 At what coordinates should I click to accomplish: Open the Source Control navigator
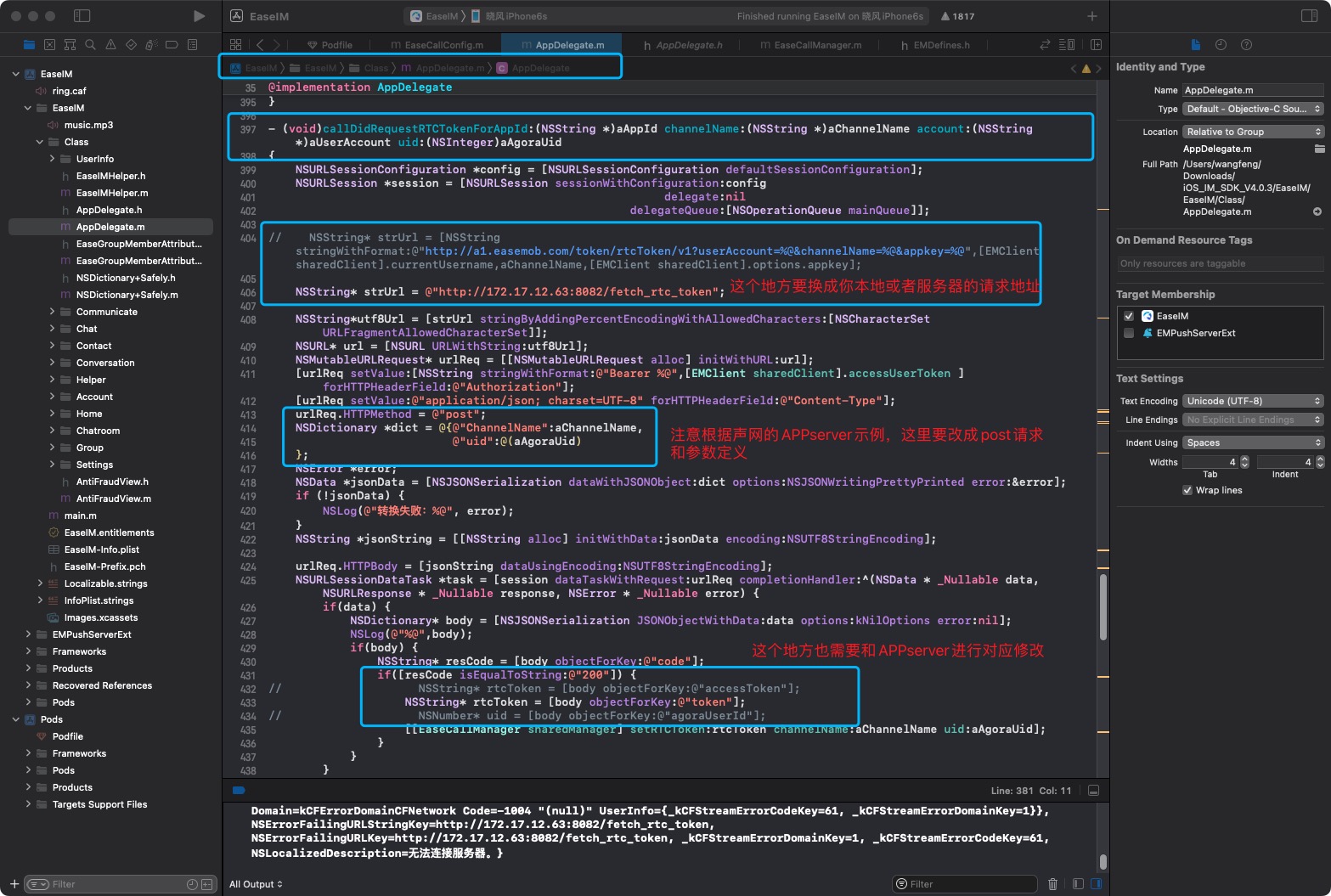(x=49, y=45)
